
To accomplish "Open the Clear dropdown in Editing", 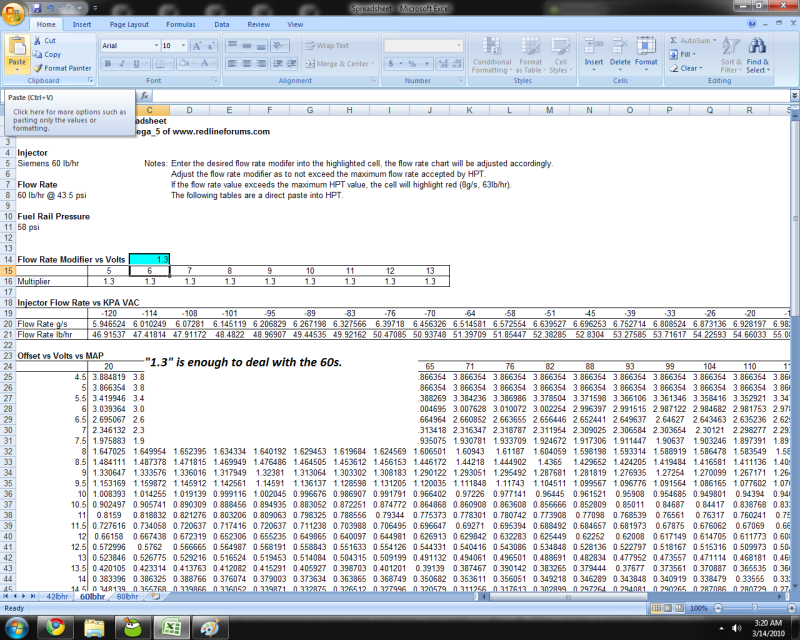I will tap(686, 68).
